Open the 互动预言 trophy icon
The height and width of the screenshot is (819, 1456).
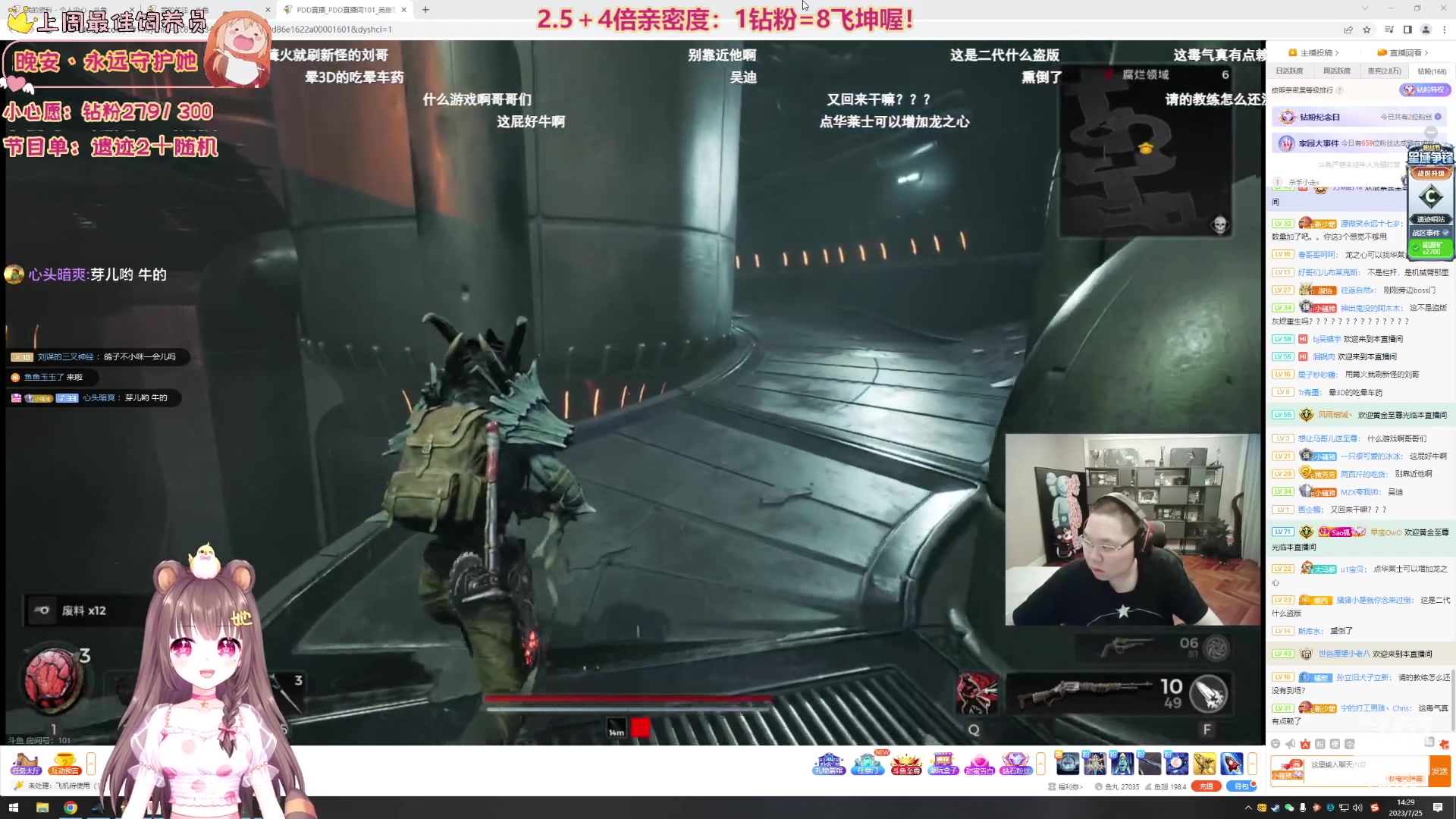[64, 763]
